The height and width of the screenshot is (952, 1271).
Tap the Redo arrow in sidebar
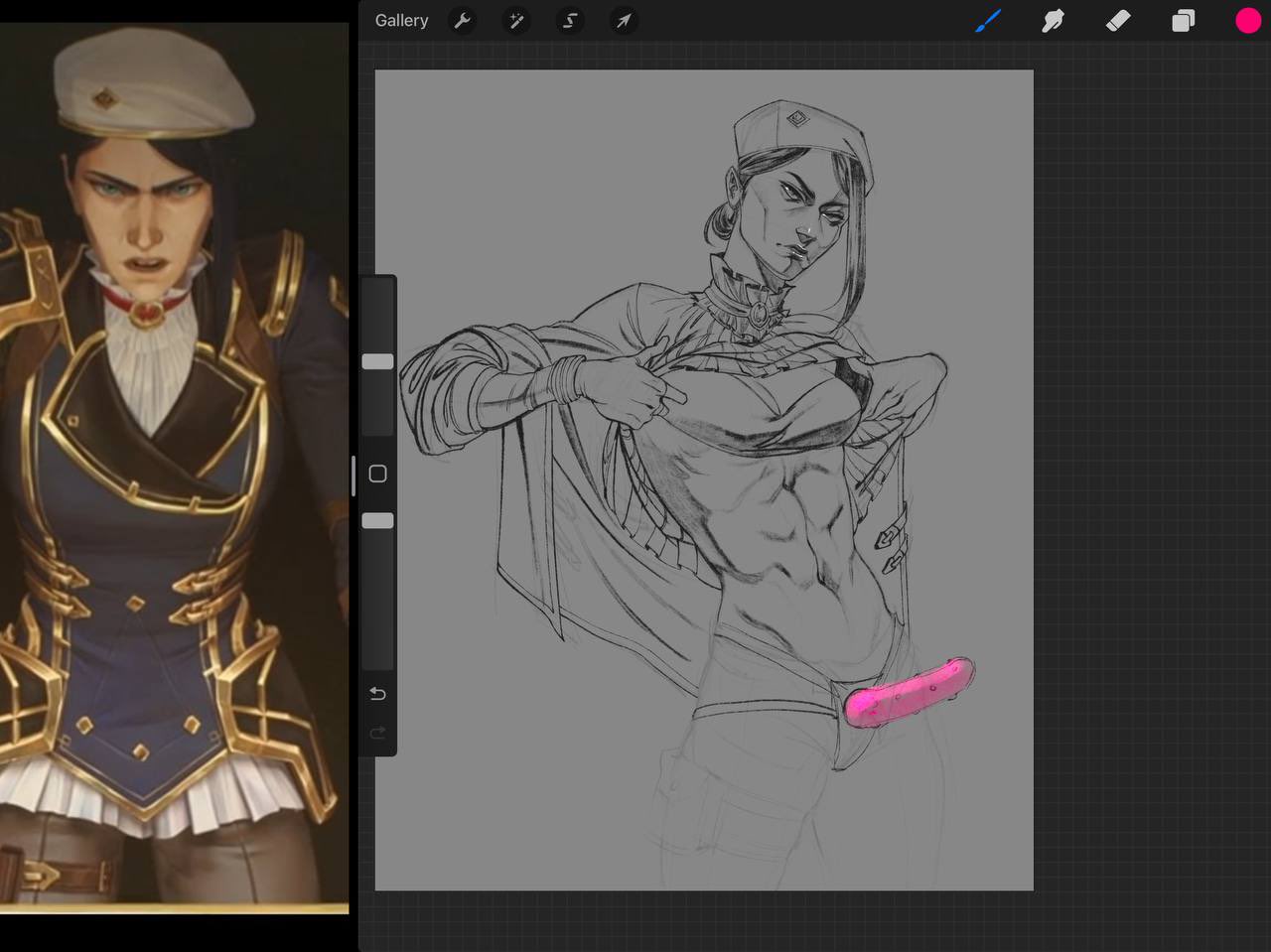[377, 733]
